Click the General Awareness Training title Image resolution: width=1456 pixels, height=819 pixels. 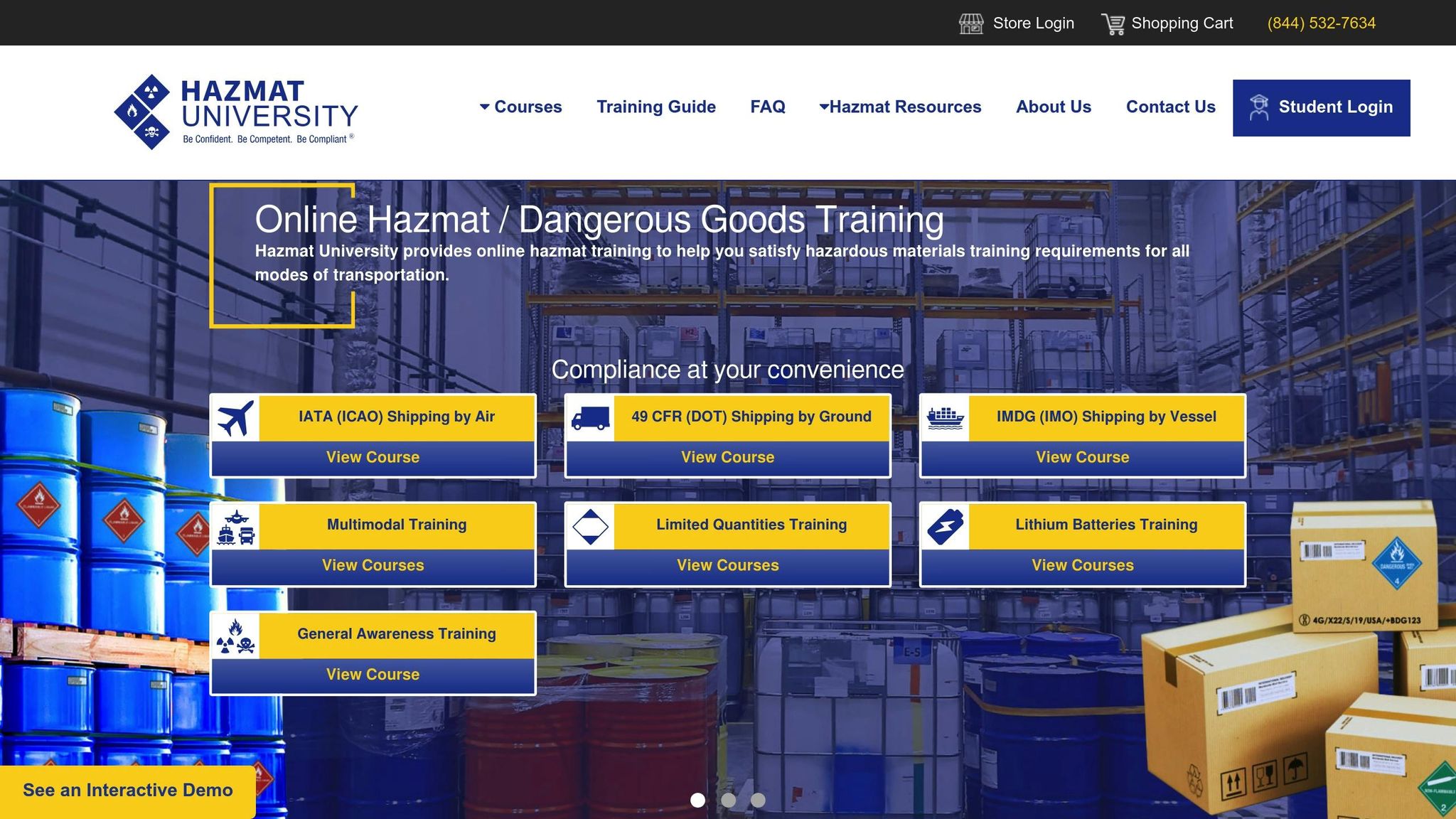pos(397,634)
